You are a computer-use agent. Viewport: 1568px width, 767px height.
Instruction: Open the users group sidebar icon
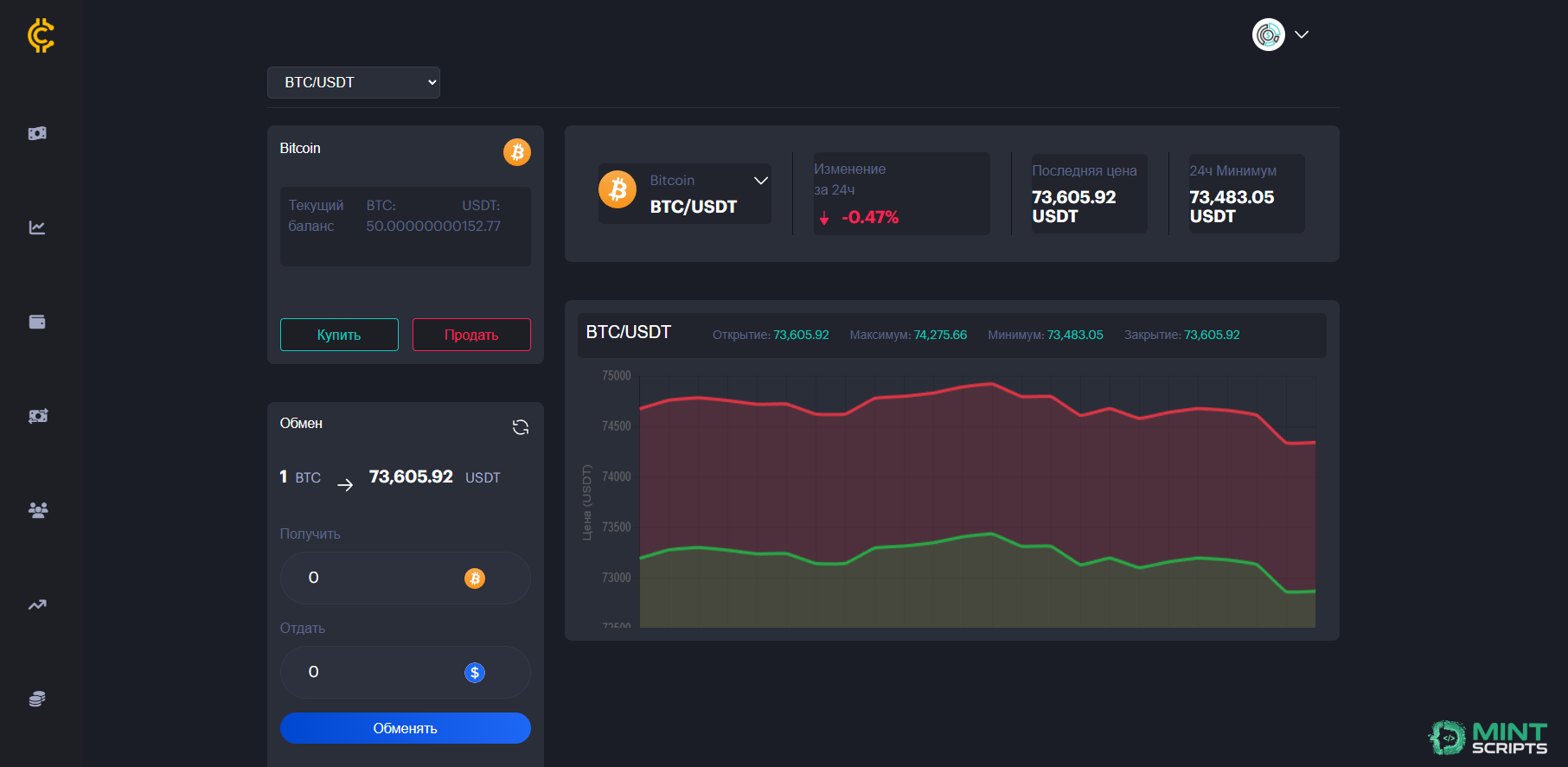tap(37, 510)
